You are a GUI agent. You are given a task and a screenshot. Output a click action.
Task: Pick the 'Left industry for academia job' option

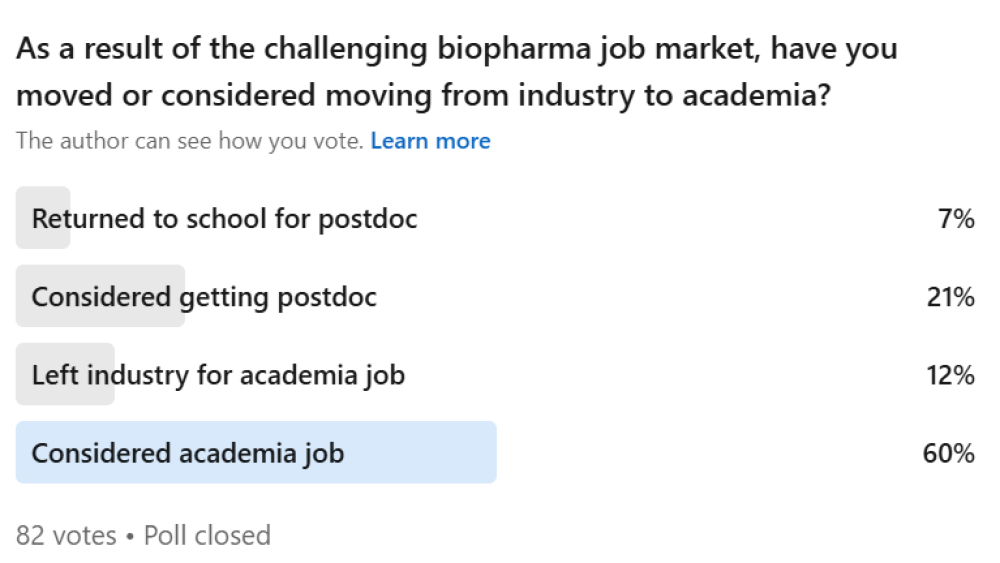tap(218, 375)
